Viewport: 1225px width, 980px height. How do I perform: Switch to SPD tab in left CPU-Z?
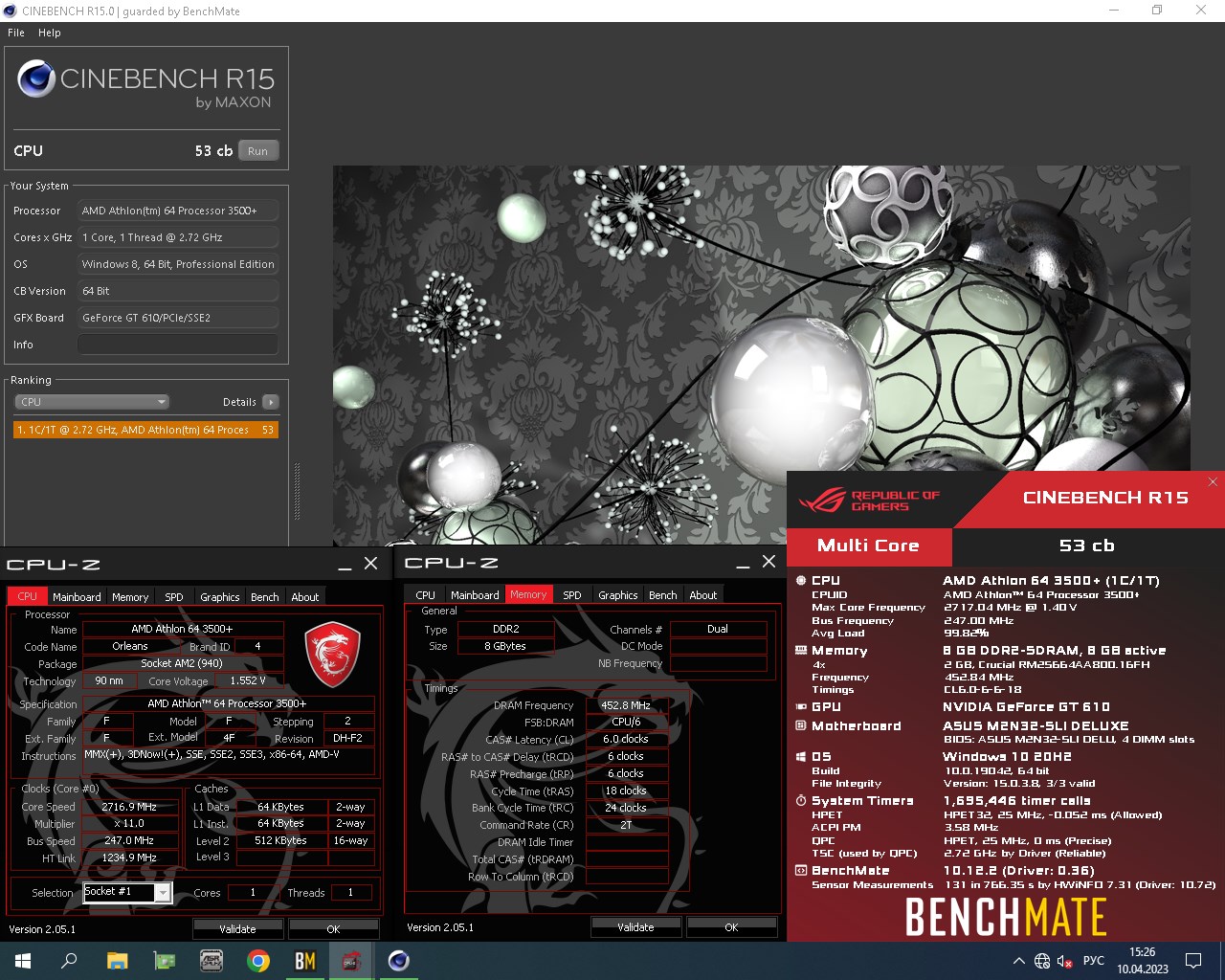pyautogui.click(x=173, y=596)
